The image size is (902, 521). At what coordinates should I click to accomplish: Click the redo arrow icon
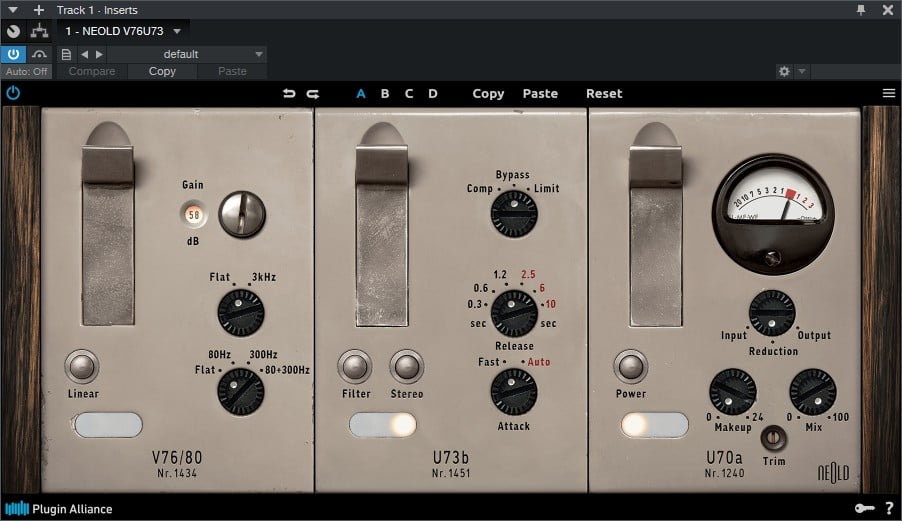pyautogui.click(x=312, y=93)
